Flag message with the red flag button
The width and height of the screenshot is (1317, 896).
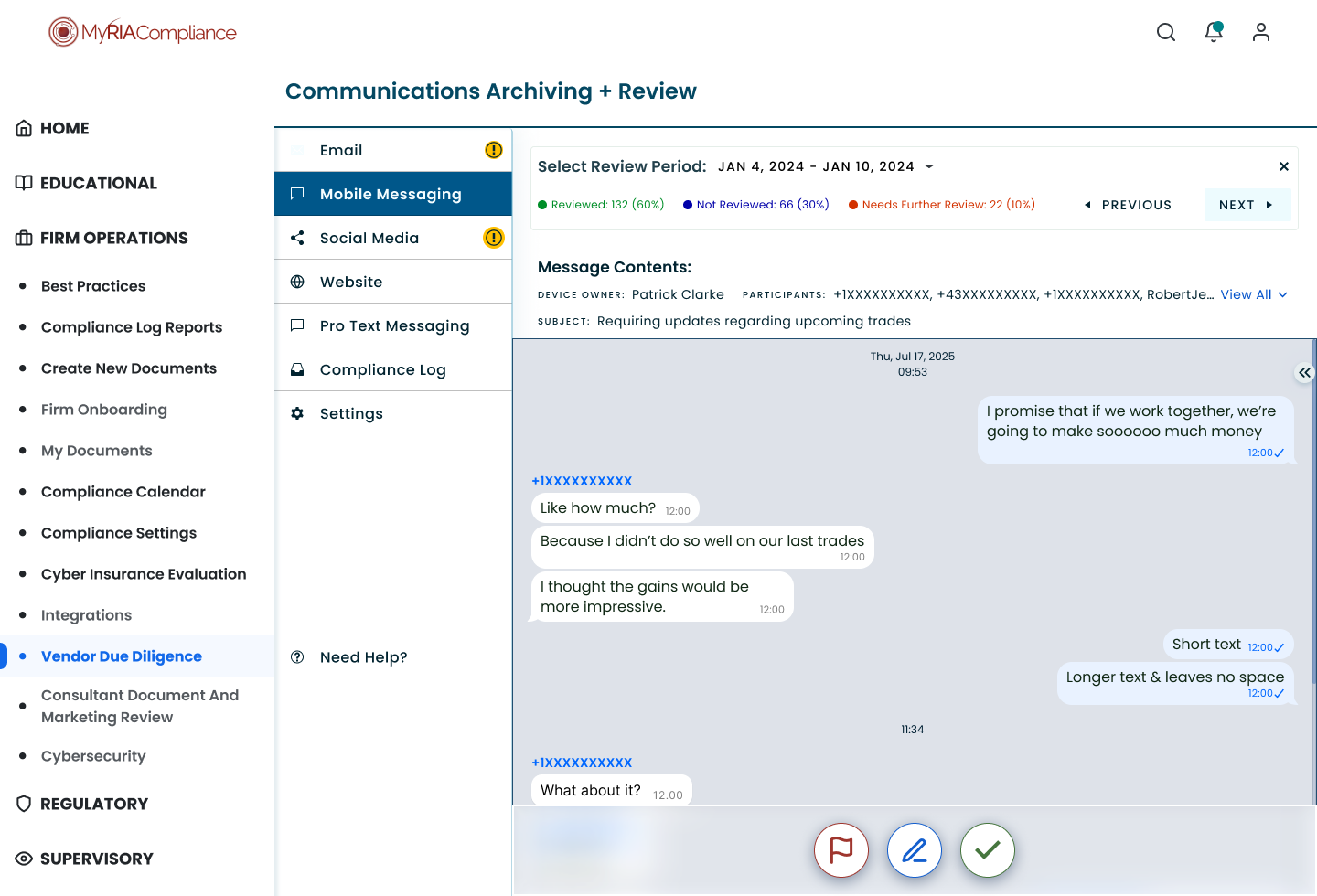841,850
